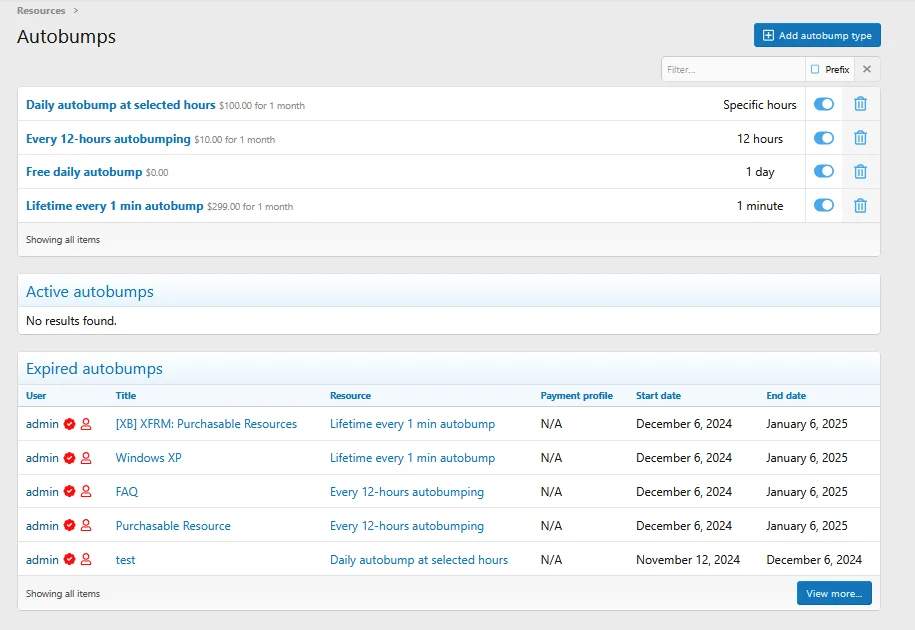Delete the Every 12-hours autobumping type

[x=860, y=138]
